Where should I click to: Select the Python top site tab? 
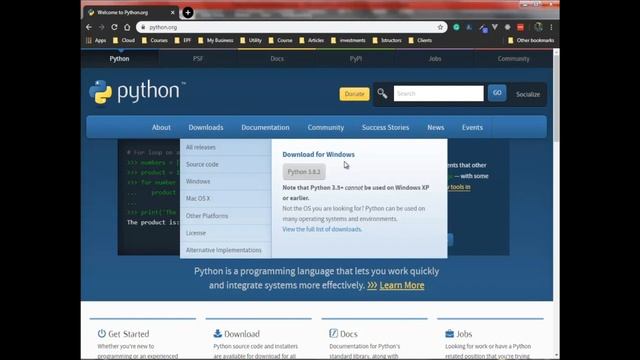(119, 59)
